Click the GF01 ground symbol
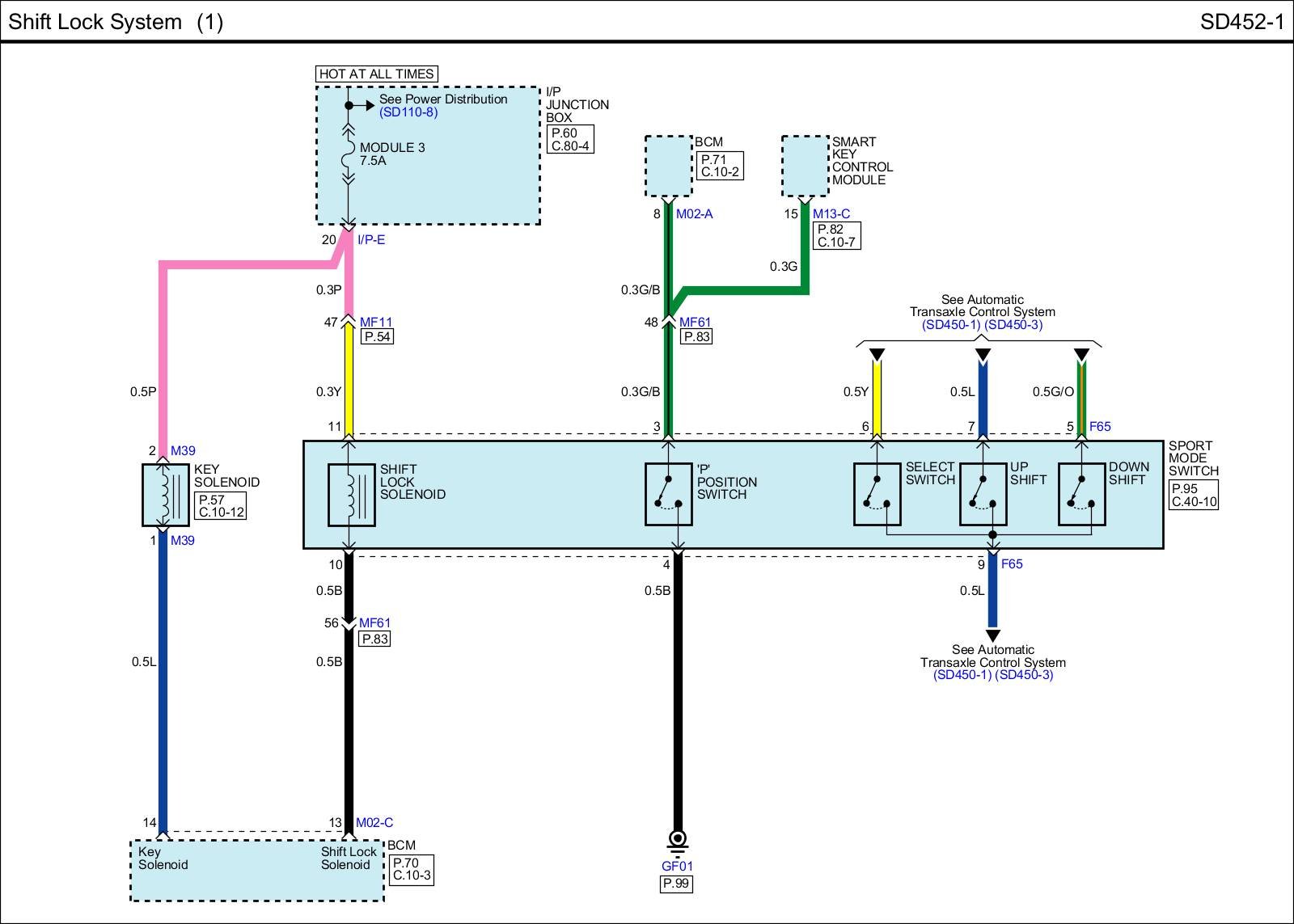The image size is (1294, 924). pos(678,840)
